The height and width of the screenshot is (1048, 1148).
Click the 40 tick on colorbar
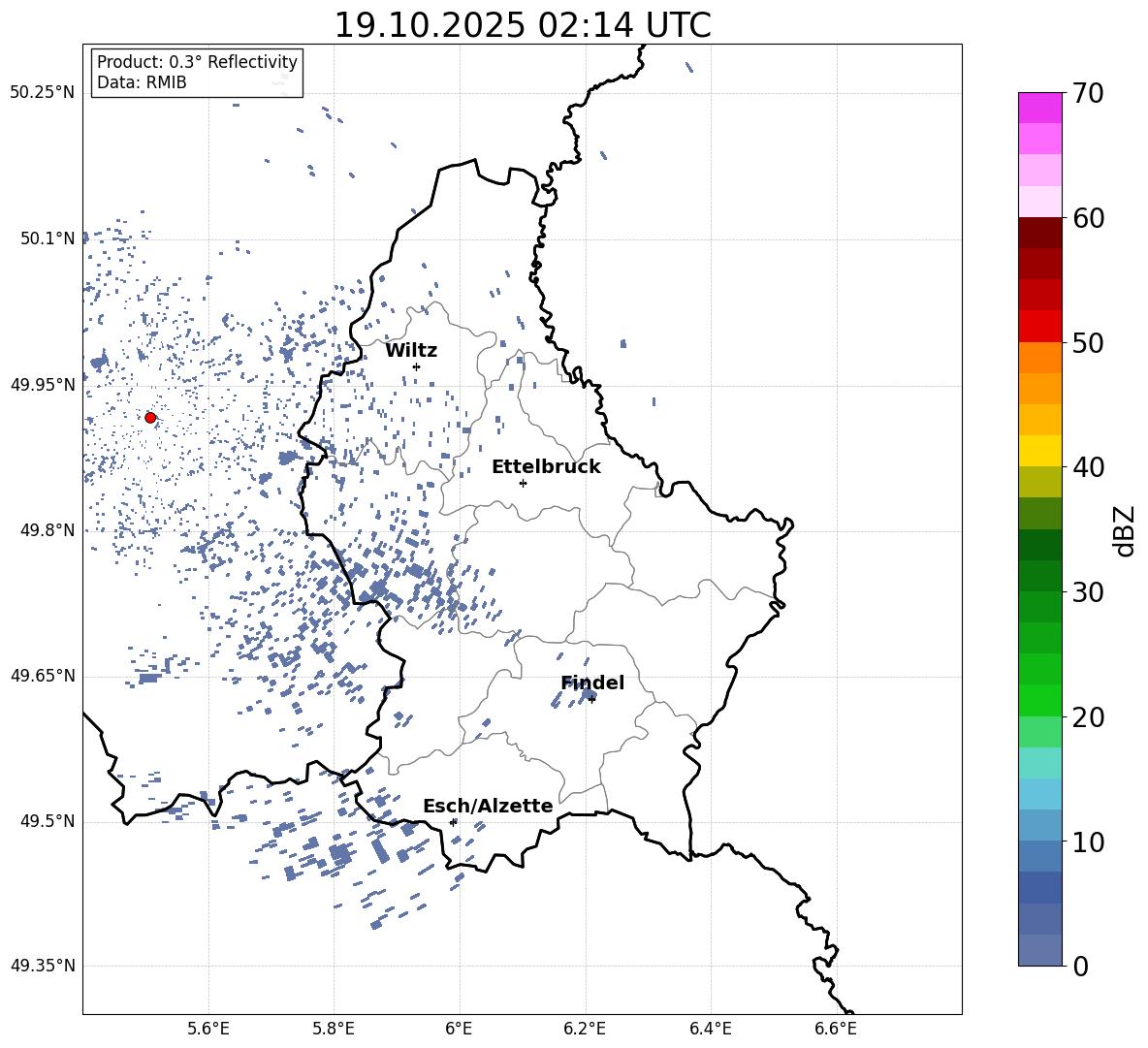point(1087,467)
